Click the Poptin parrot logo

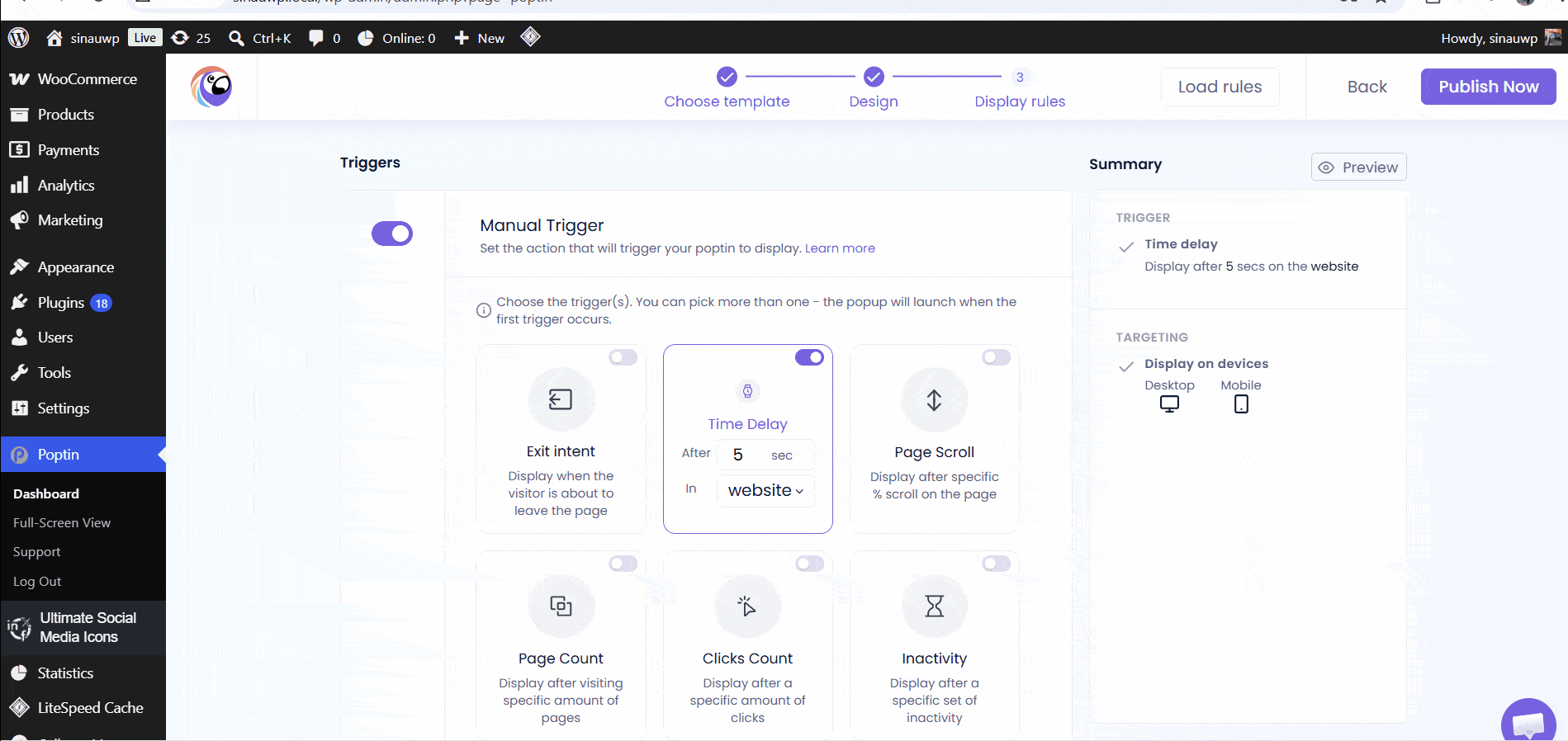click(211, 87)
